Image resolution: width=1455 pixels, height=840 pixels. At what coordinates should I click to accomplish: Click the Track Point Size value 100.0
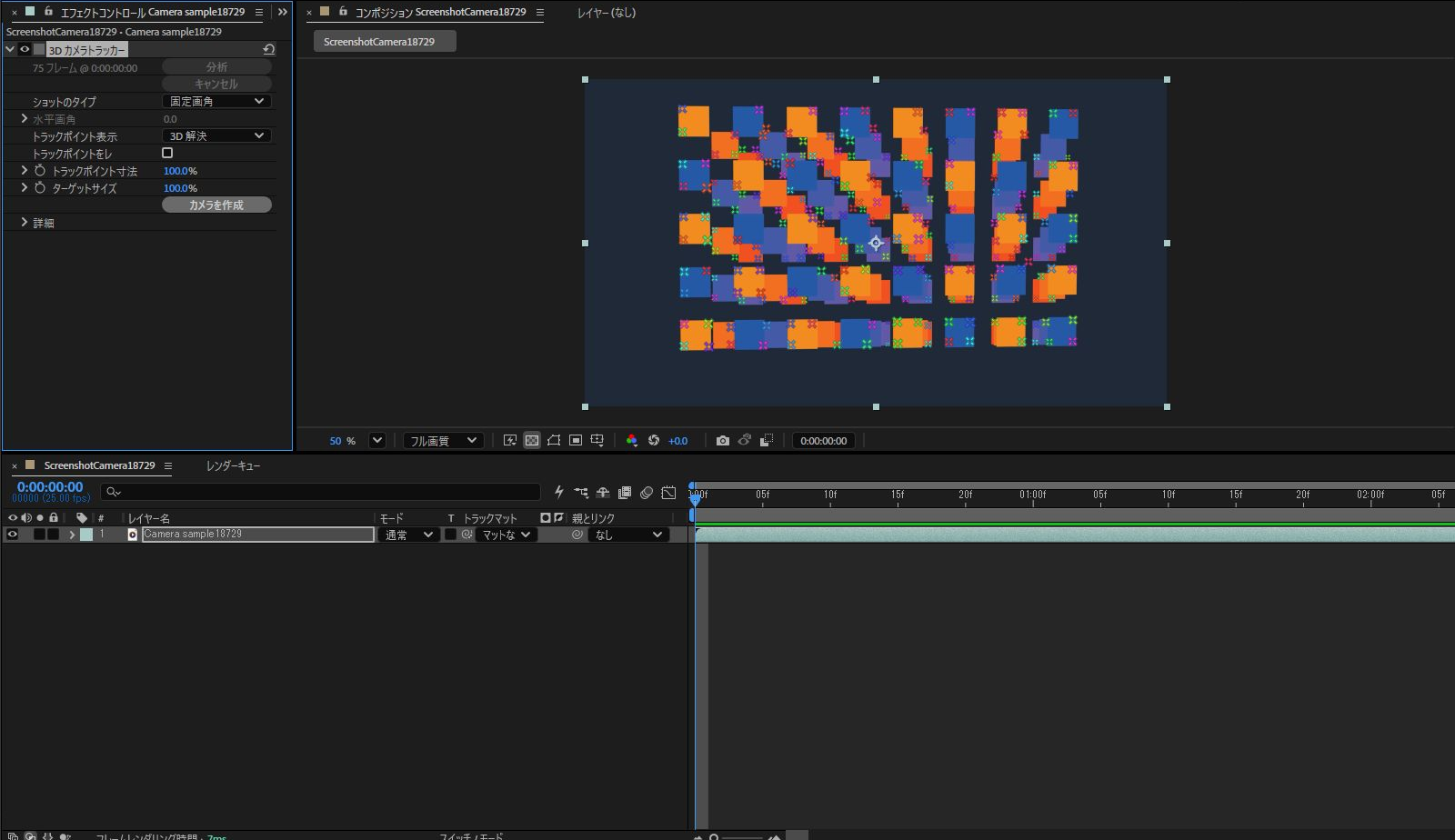coord(176,171)
